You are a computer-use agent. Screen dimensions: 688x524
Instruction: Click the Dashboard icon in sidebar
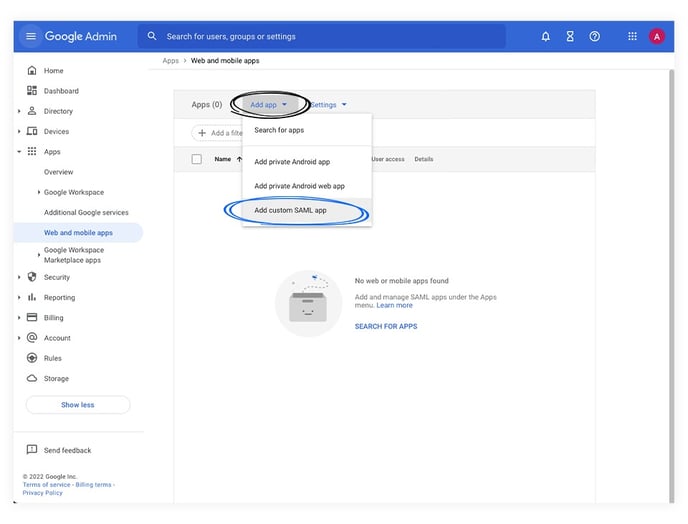click(32, 90)
